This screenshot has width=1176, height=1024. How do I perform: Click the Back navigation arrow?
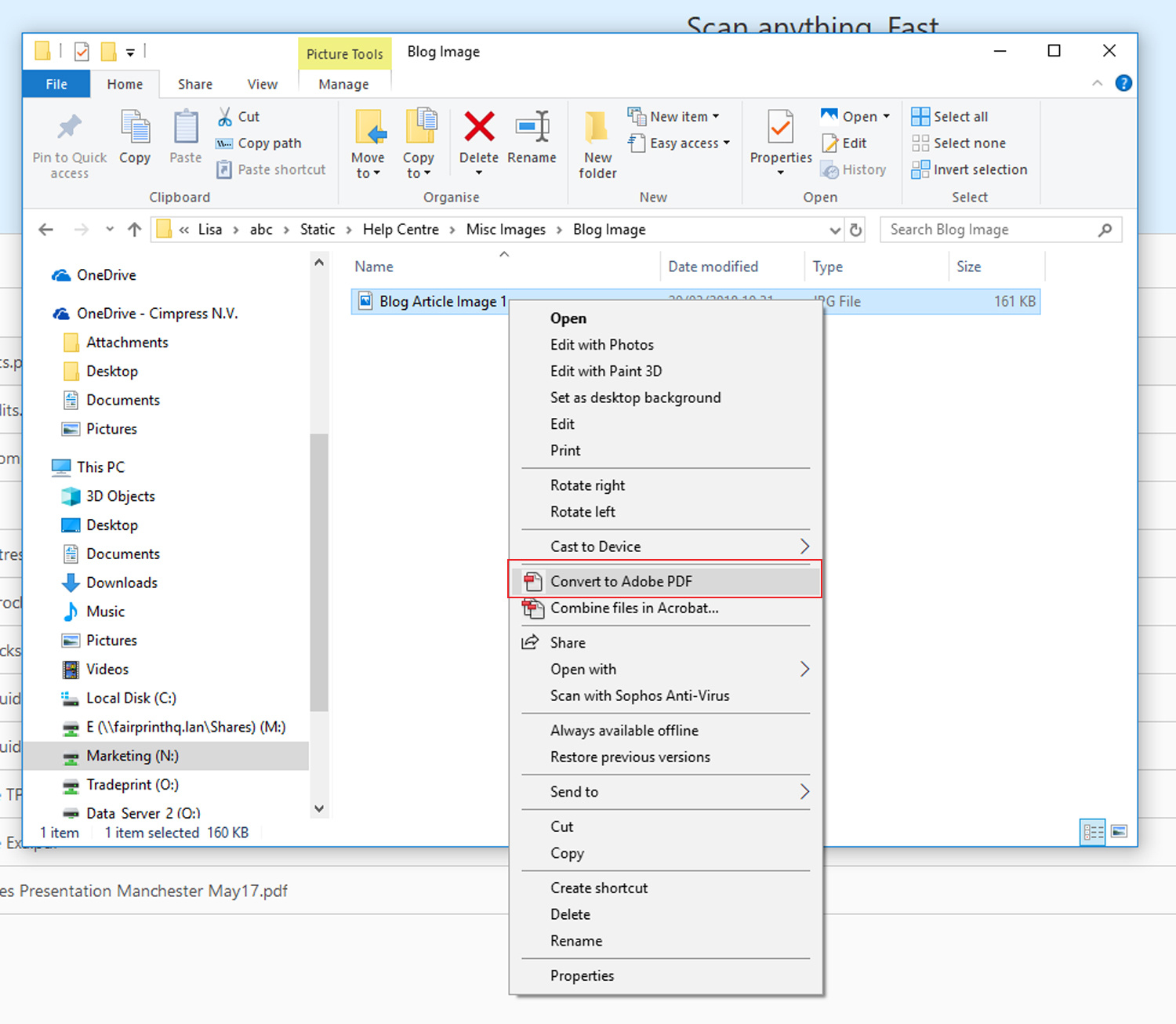pos(46,230)
